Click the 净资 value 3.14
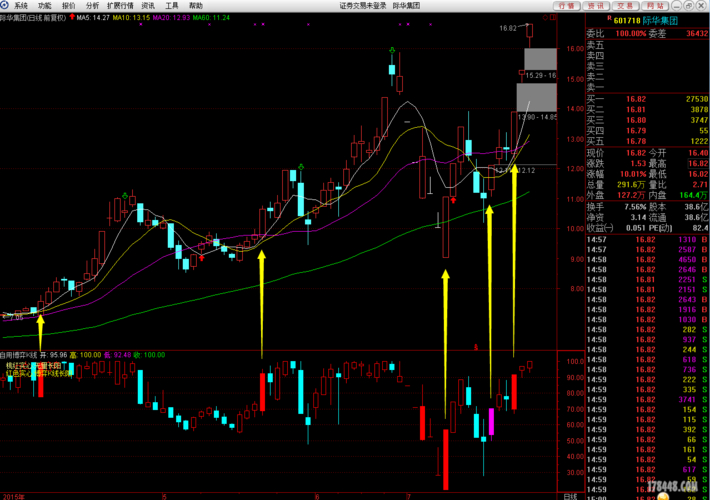The width and height of the screenshot is (710, 500). [x=639, y=217]
